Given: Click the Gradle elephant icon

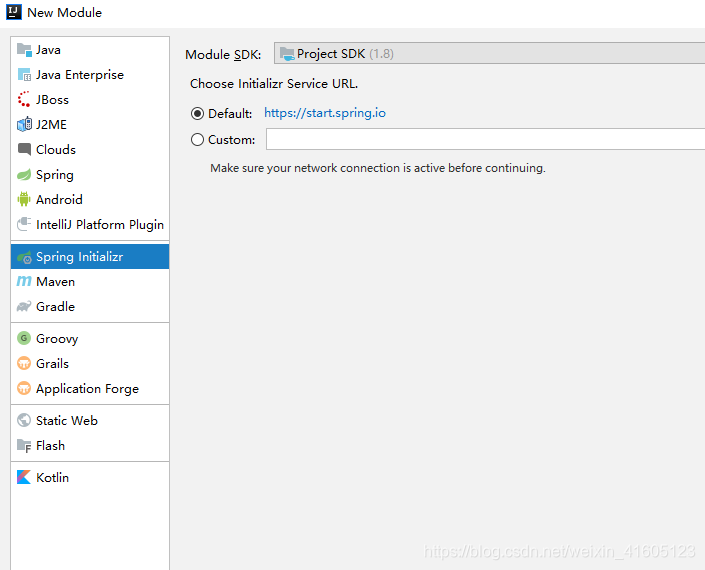Looking at the screenshot, I should [24, 307].
